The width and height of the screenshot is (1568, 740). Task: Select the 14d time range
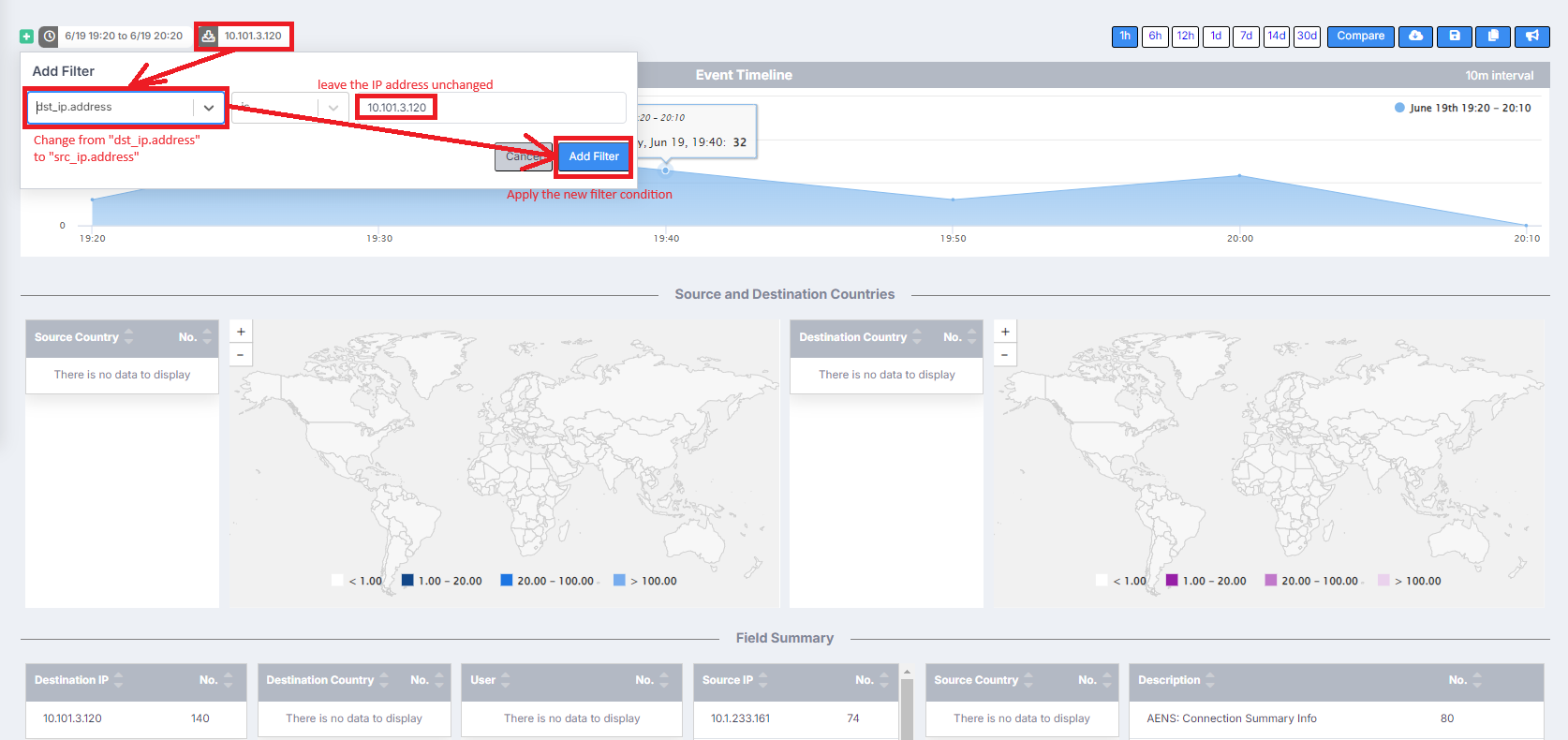pos(1277,37)
